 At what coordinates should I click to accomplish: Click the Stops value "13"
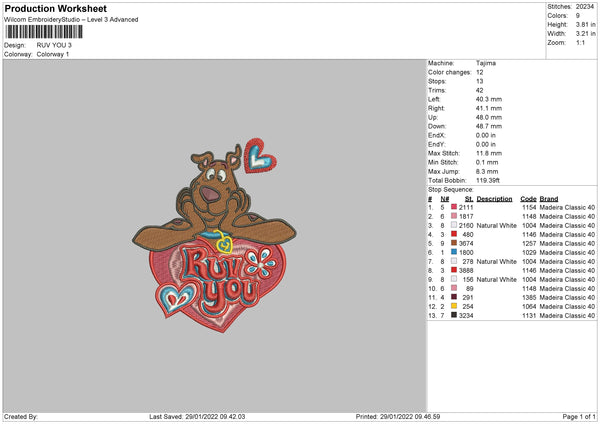479,81
